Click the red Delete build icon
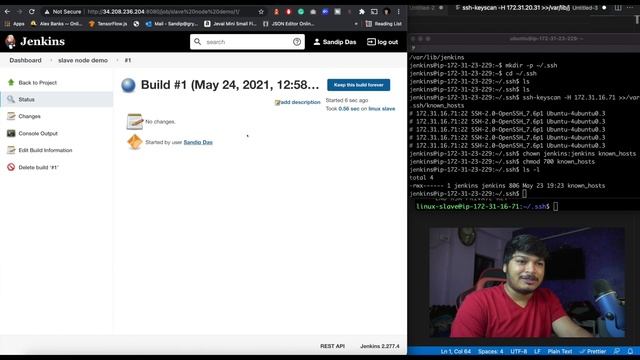This screenshot has width=640, height=360. point(11,167)
